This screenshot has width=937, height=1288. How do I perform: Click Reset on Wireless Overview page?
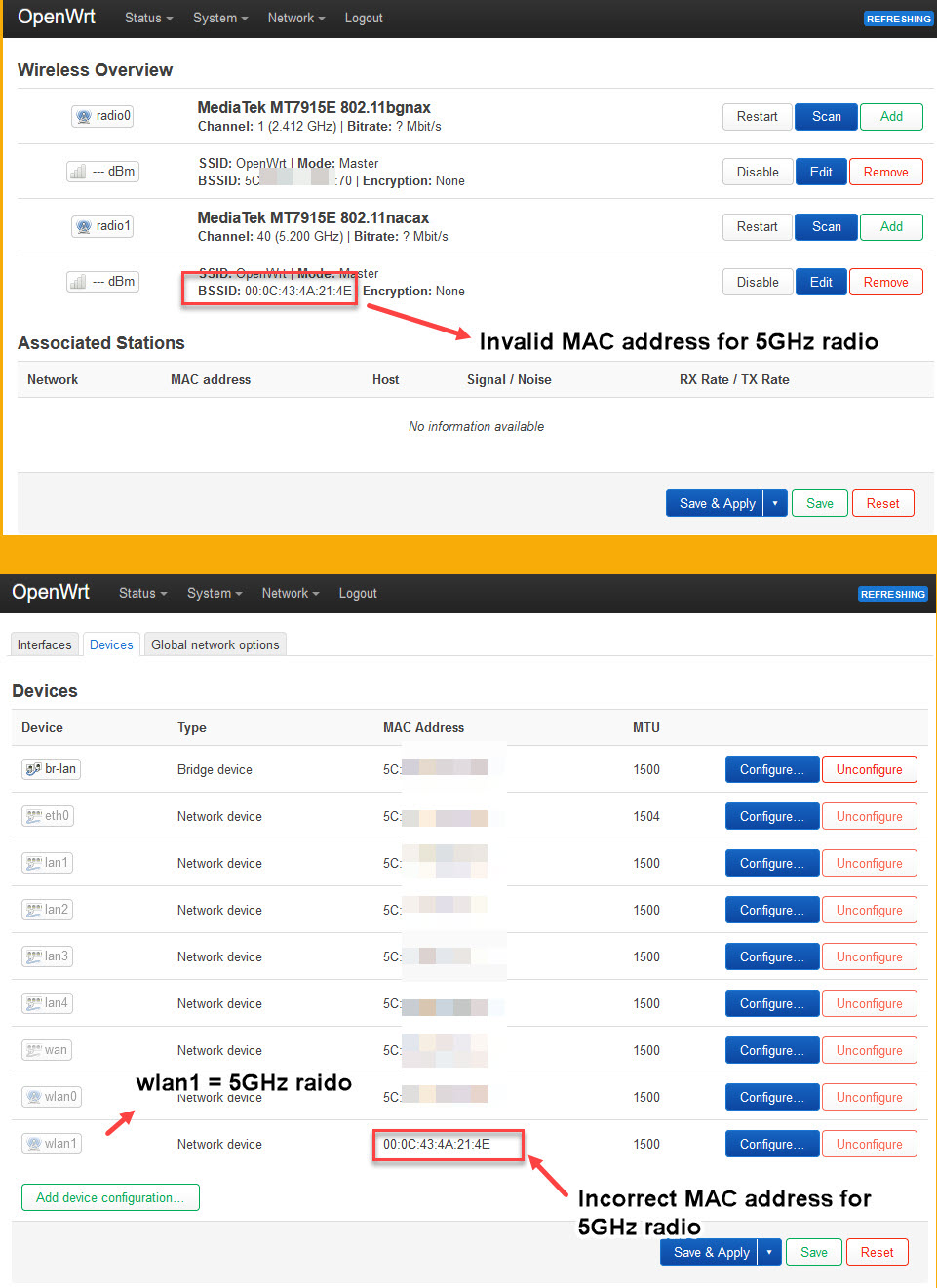point(883,503)
